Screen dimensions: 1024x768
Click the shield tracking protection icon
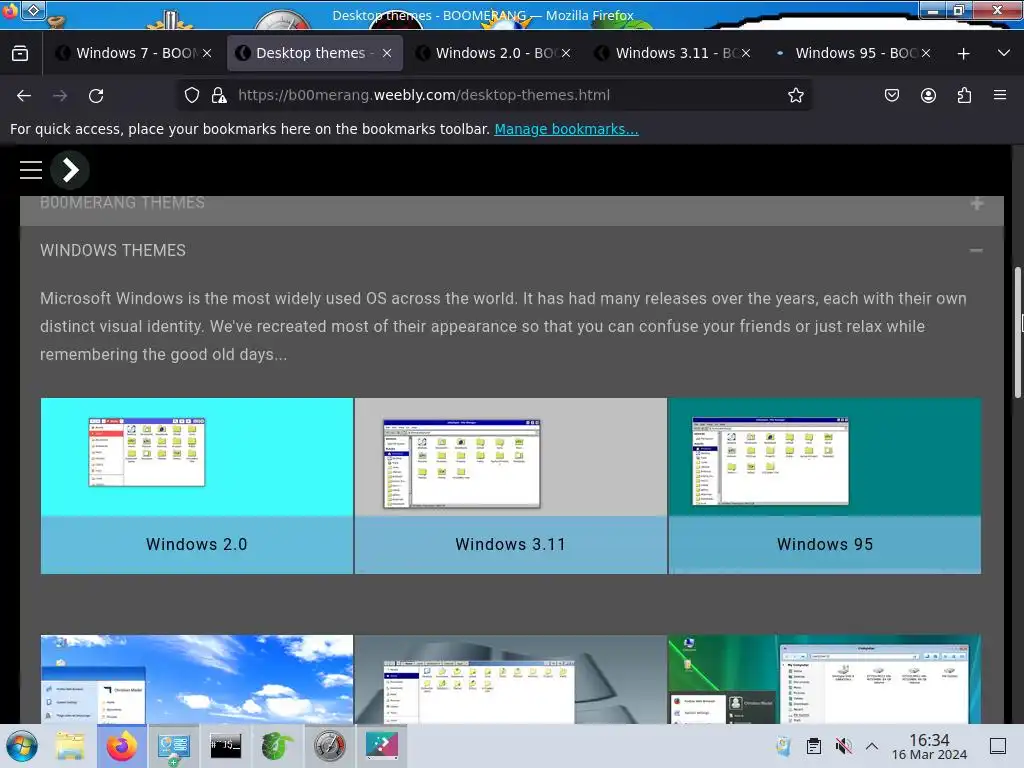pyautogui.click(x=191, y=95)
